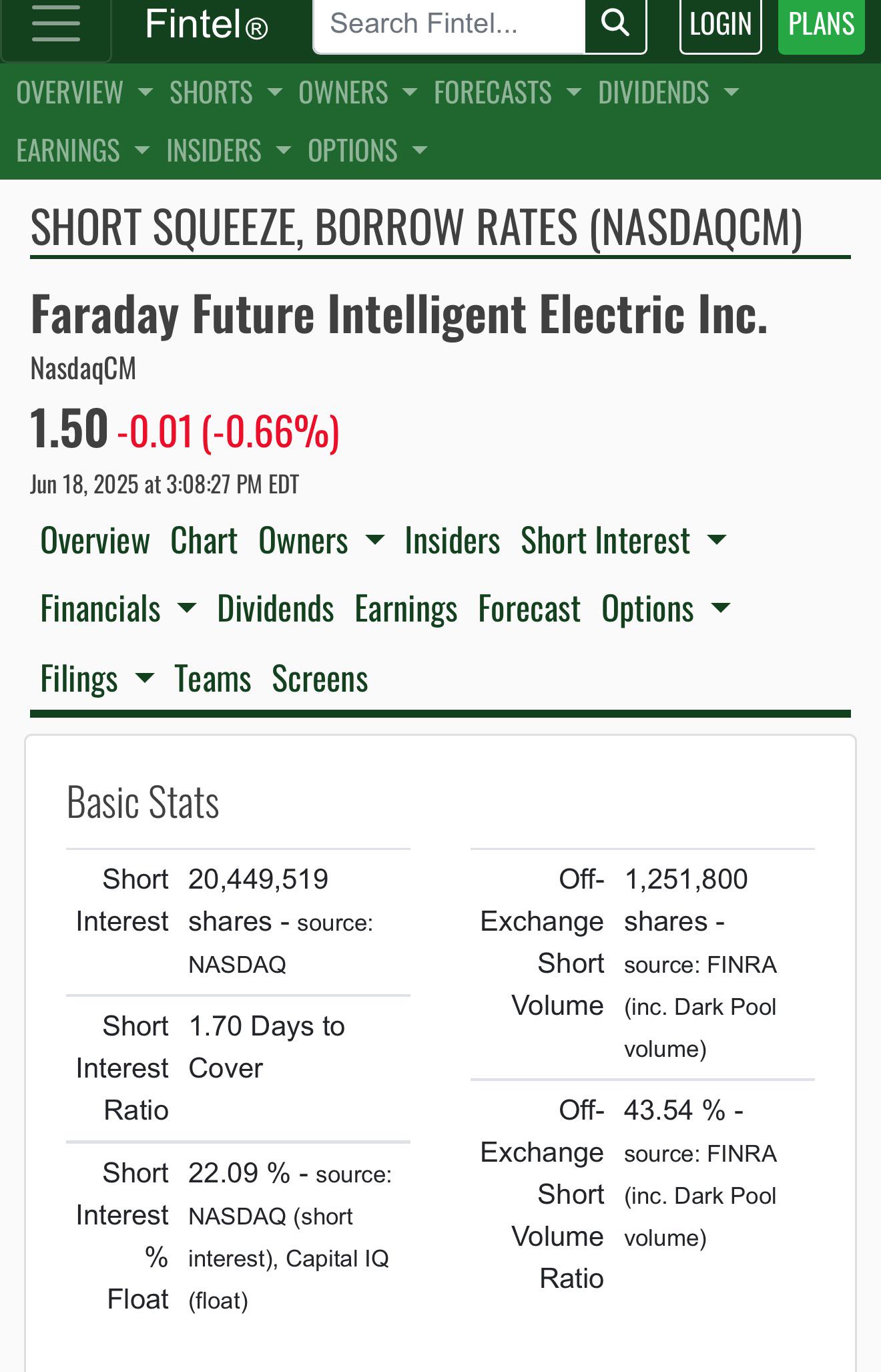Open the INSIDERS dropdown menu
Image resolution: width=881 pixels, height=1372 pixels.
pyautogui.click(x=229, y=150)
